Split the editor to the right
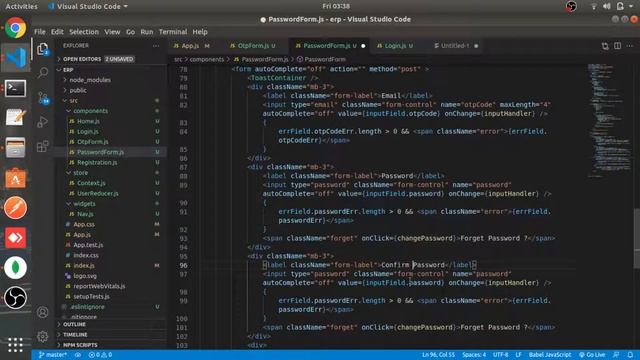Viewport: 640px width, 360px height. [x=618, y=46]
